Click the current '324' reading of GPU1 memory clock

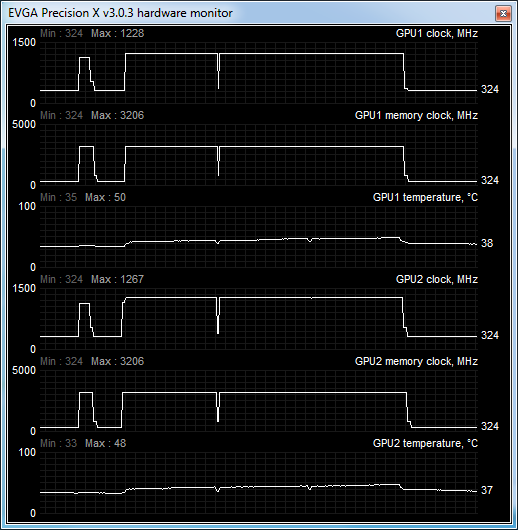490,180
